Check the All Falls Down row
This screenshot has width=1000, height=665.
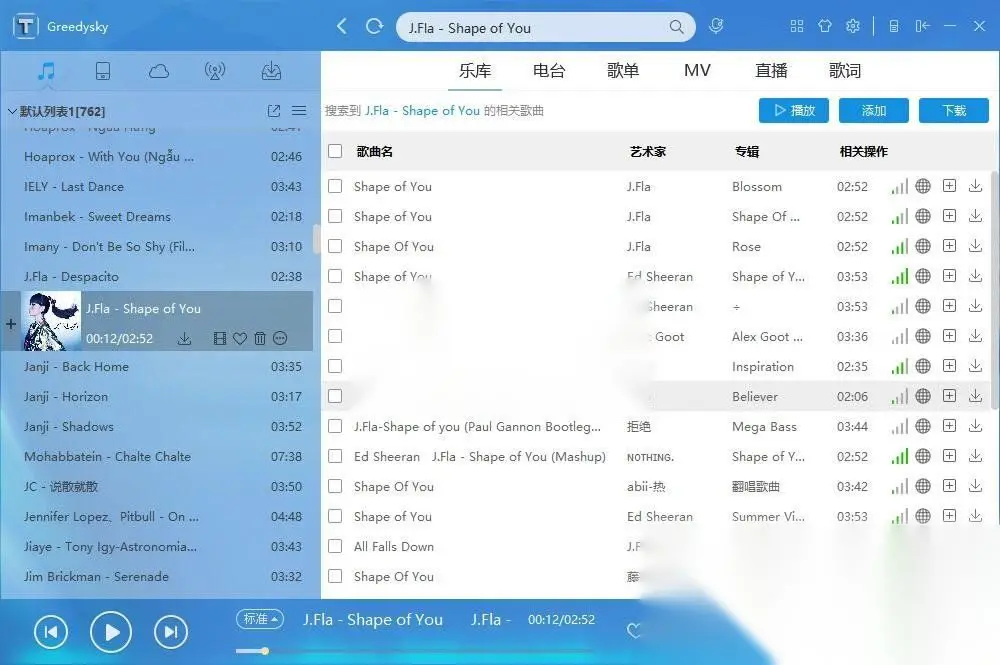point(335,546)
